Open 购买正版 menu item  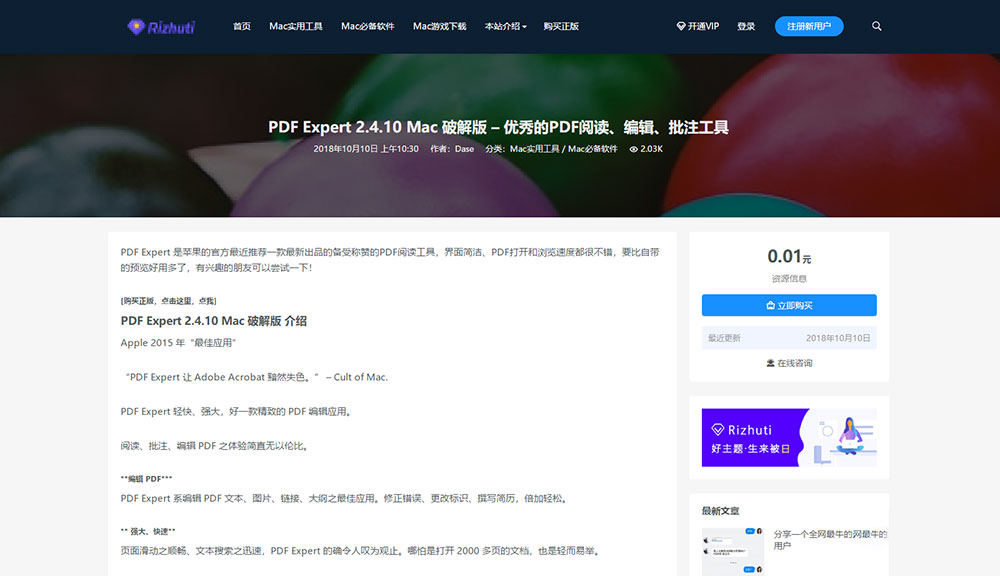[x=561, y=26]
